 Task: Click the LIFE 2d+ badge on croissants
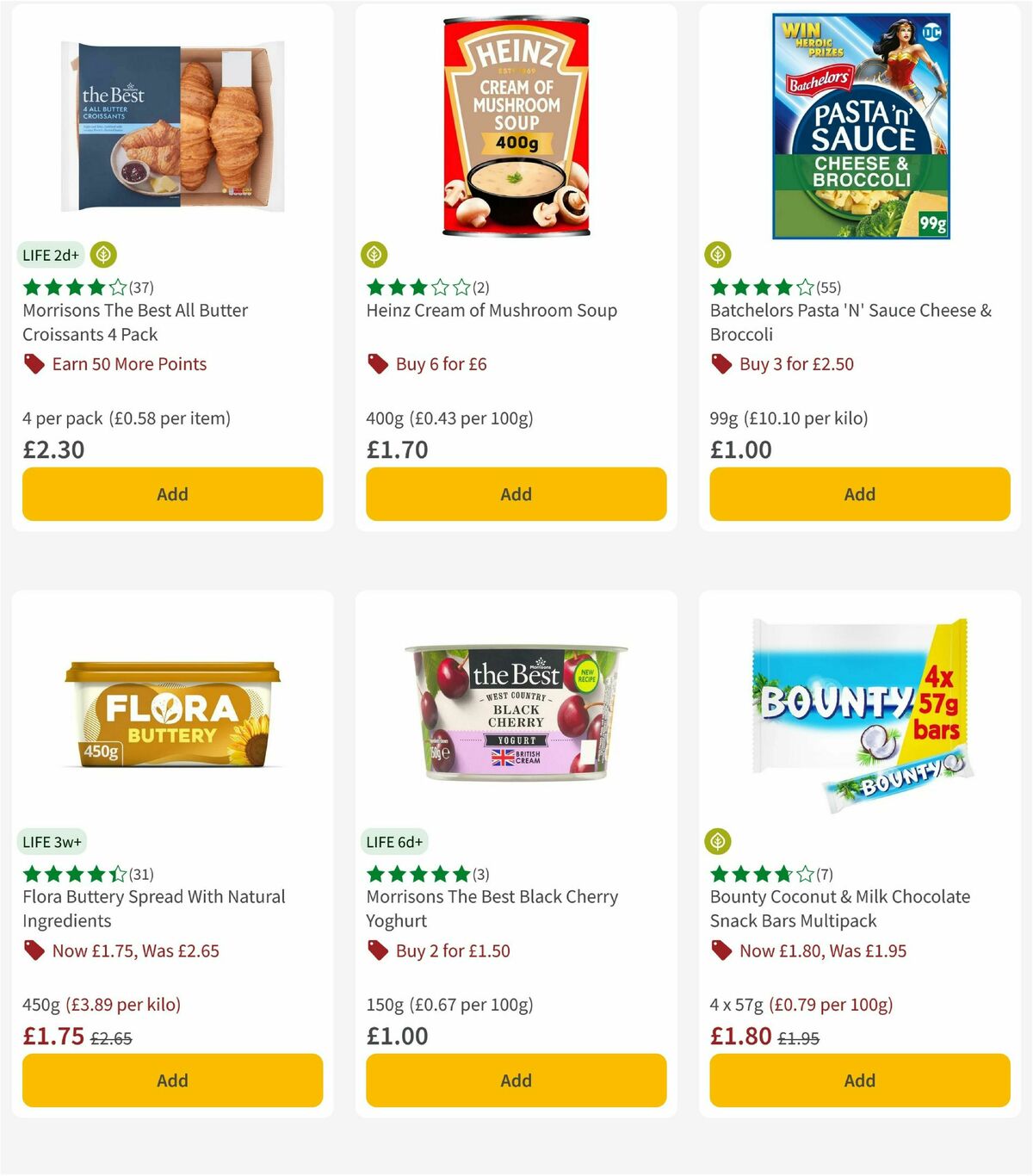(x=50, y=255)
